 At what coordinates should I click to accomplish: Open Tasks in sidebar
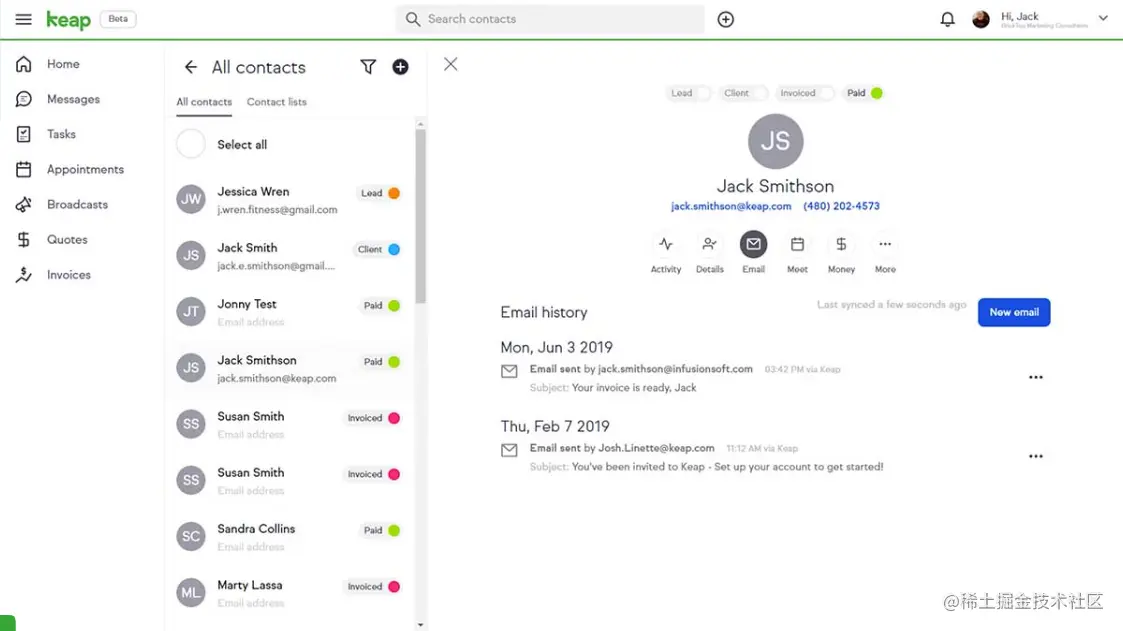pos(61,134)
